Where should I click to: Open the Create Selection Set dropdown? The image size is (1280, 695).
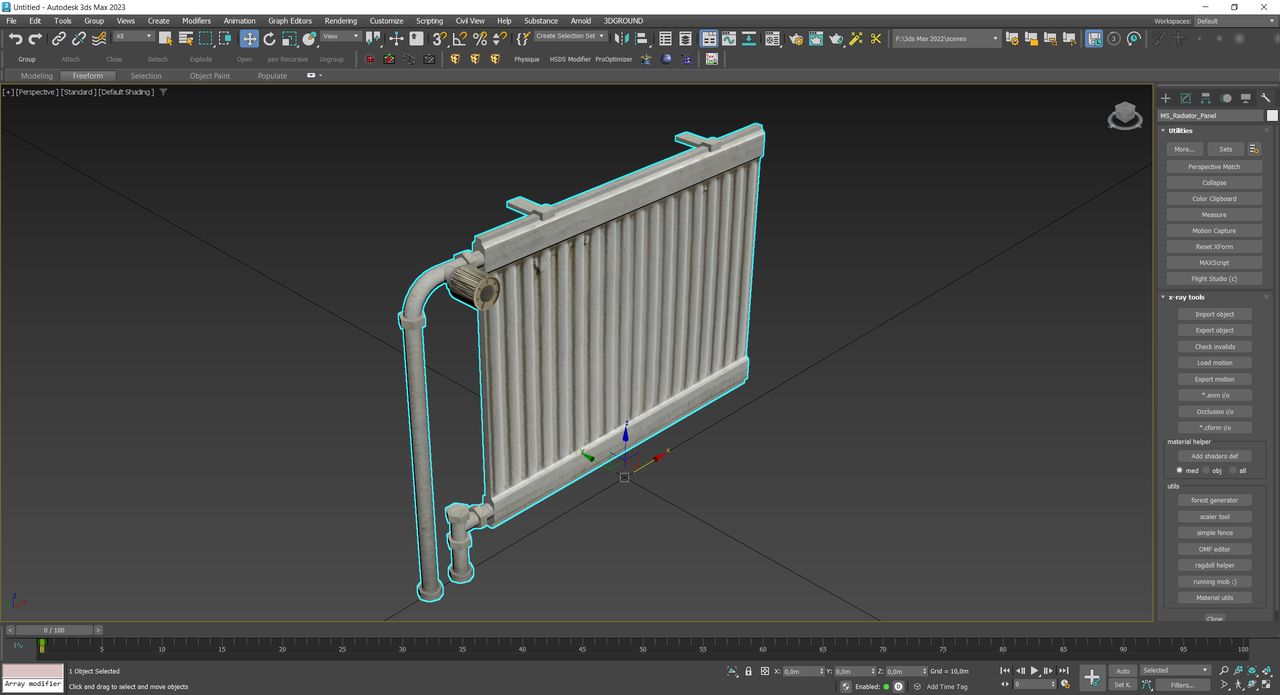[571, 36]
